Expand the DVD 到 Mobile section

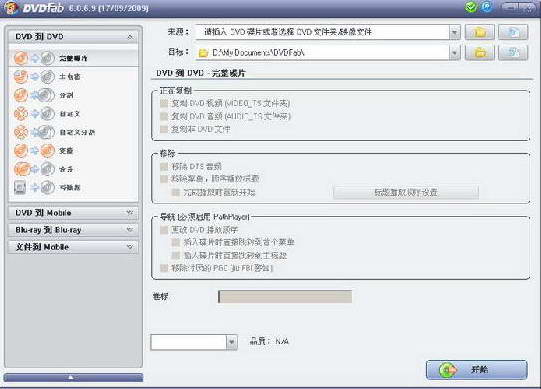coord(130,213)
